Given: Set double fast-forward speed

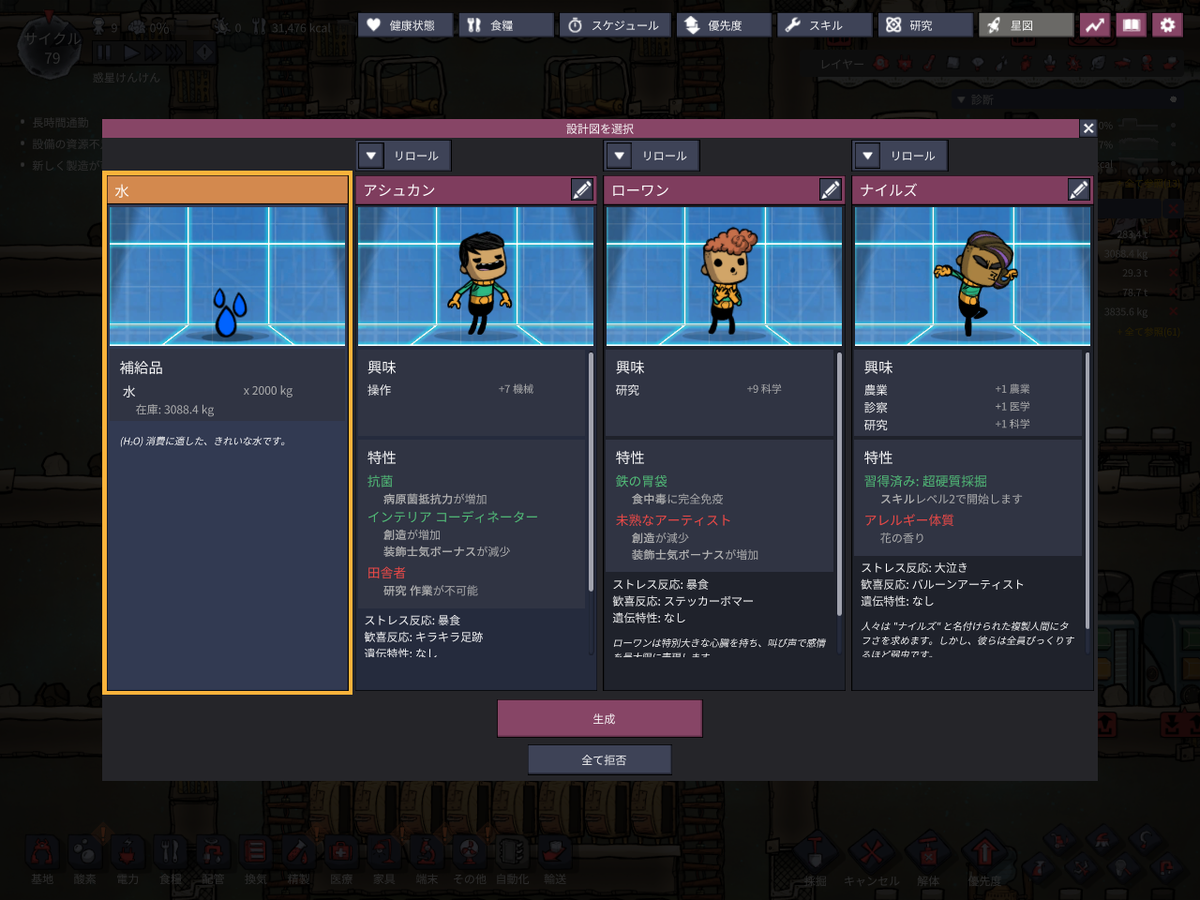Looking at the screenshot, I should click(x=152, y=53).
